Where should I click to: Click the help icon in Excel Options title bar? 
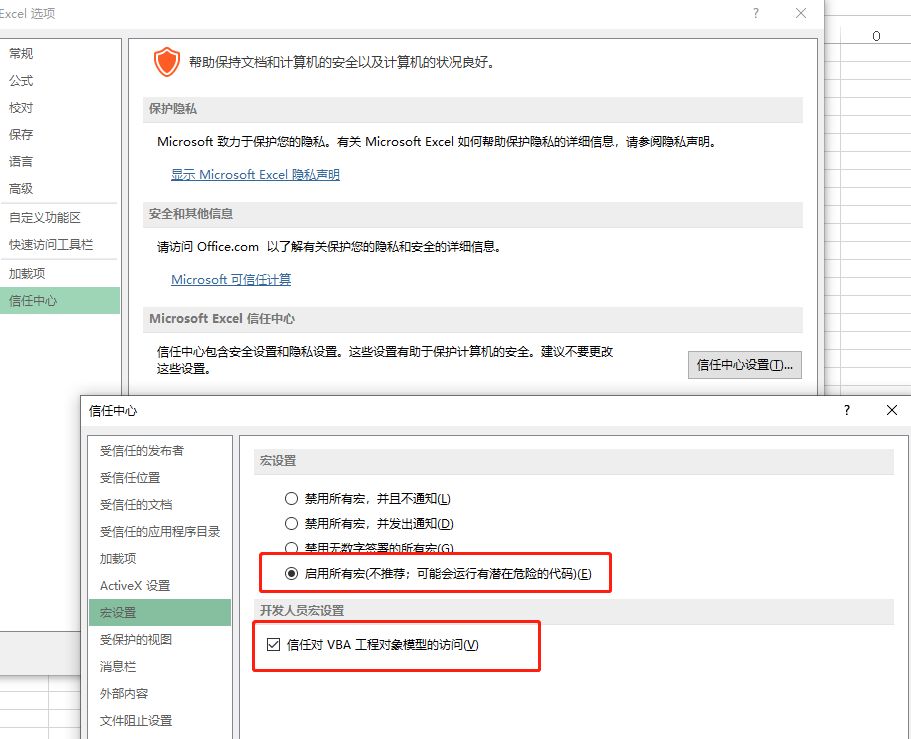pos(755,13)
